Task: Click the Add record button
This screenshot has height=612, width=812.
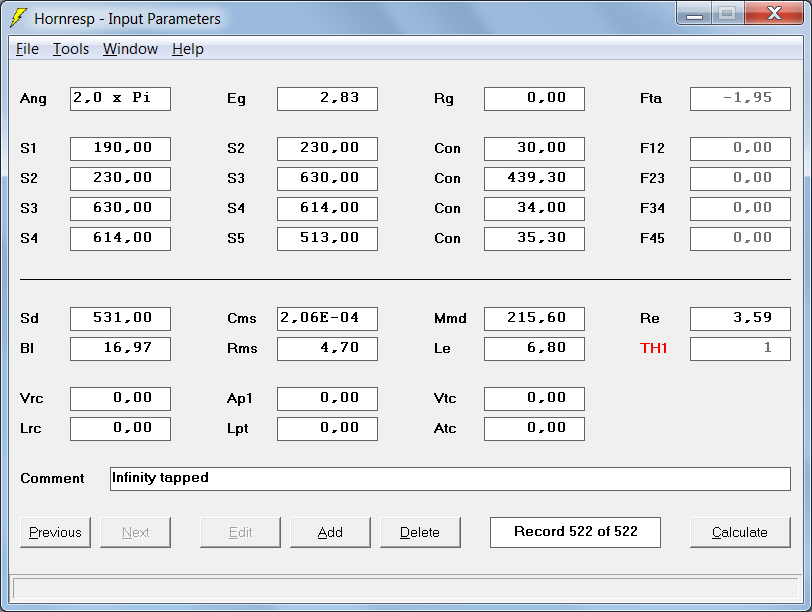Action: pos(330,532)
